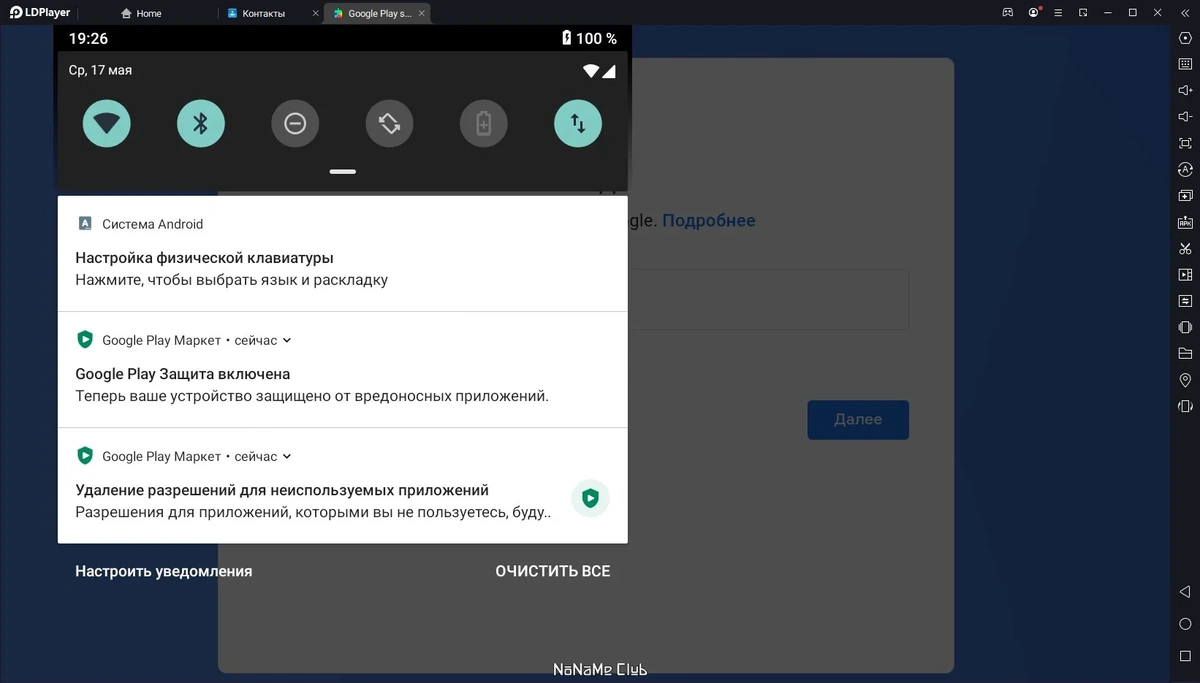Toggle the Do Not Disturb quick setting

[295, 124]
